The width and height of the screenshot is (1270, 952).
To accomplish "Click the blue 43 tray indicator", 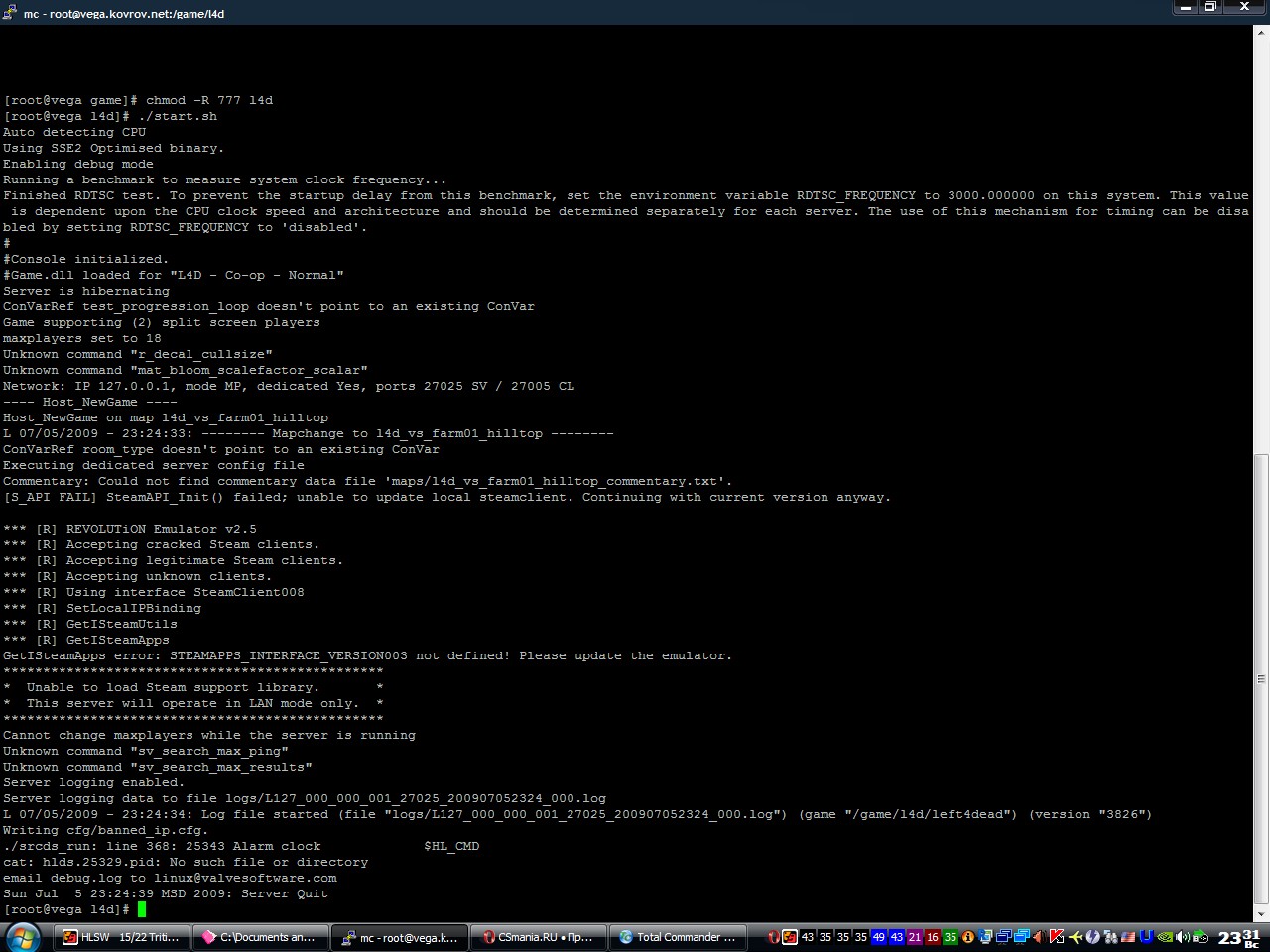I will (897, 937).
